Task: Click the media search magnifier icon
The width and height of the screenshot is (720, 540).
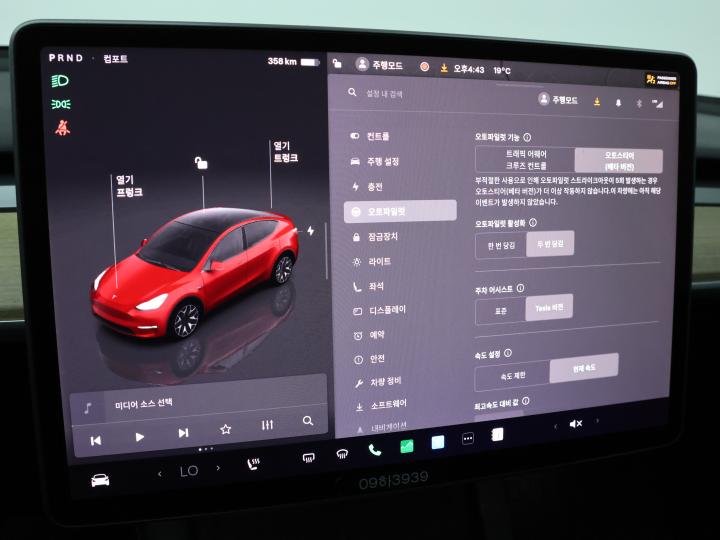Action: click(308, 422)
